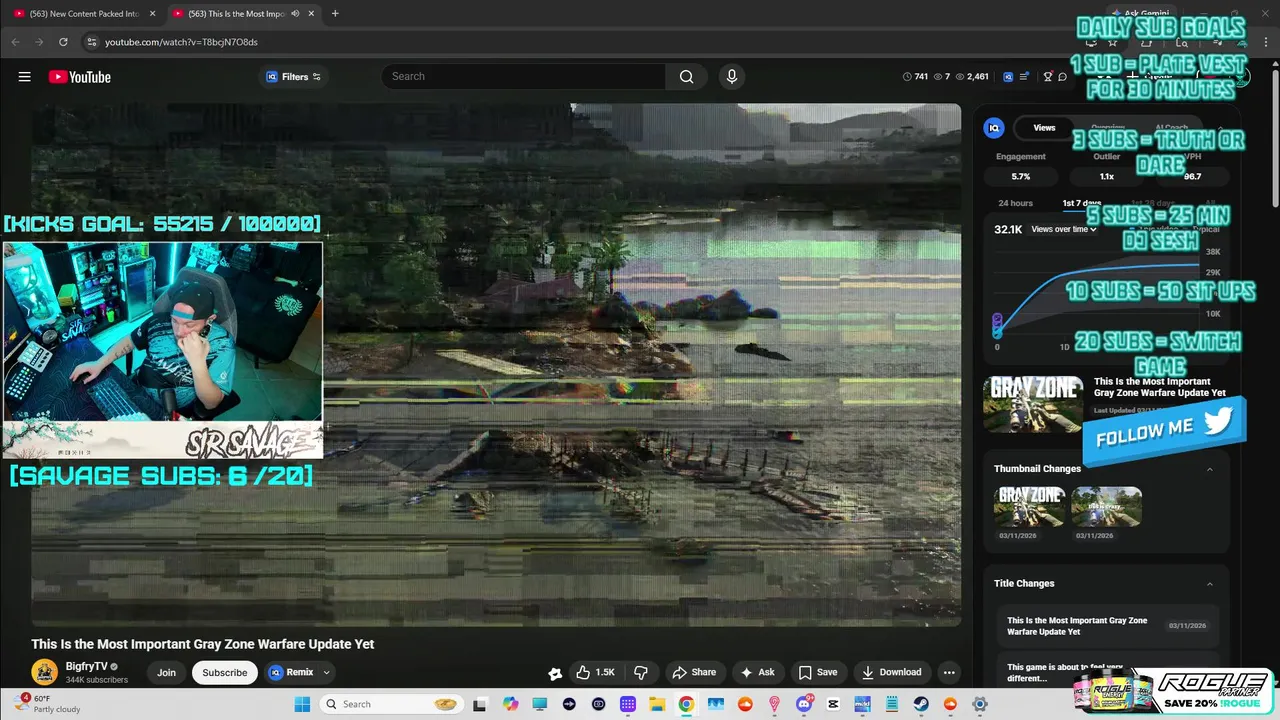Click the BigfryTV channel avatar
This screenshot has width=1280, height=720.
point(44,672)
